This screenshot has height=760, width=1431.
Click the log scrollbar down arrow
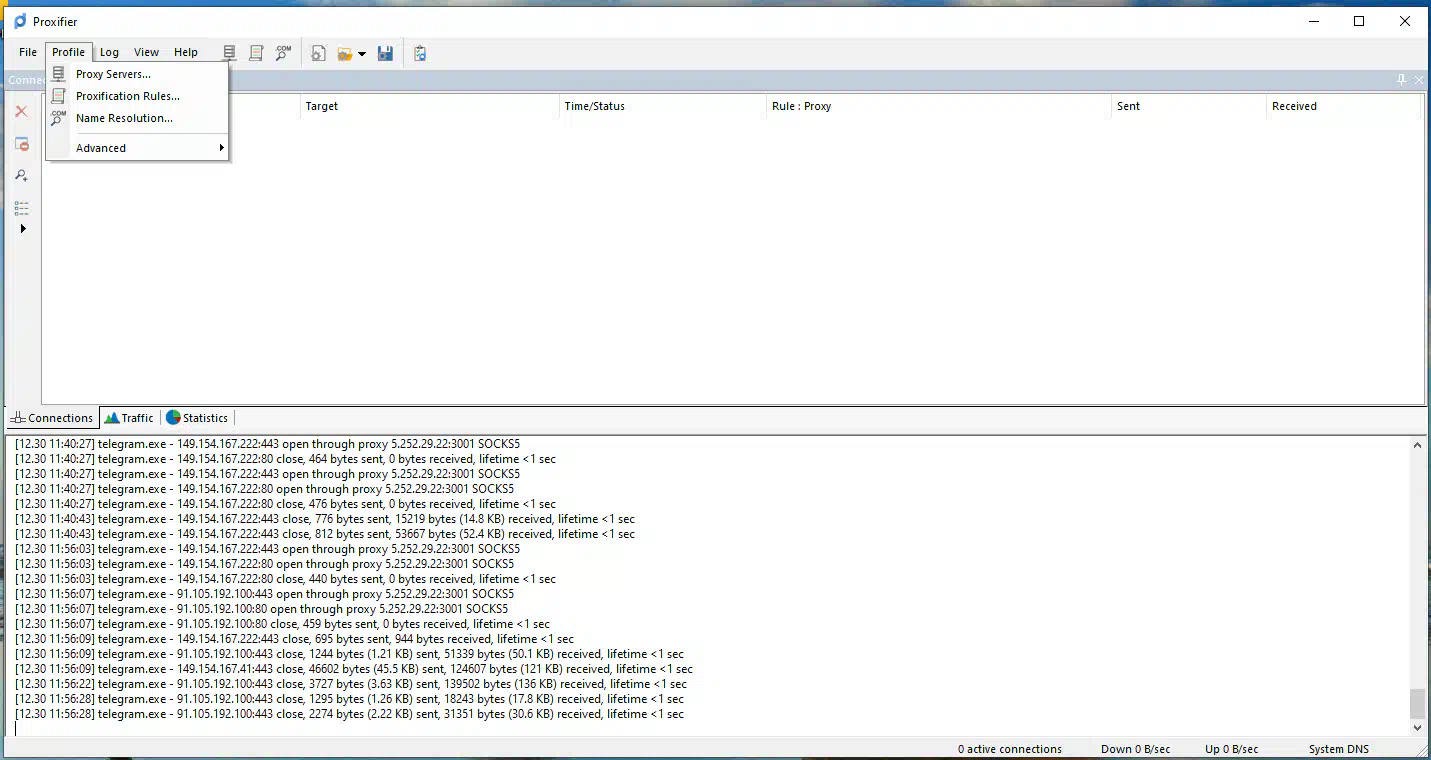coord(1417,728)
